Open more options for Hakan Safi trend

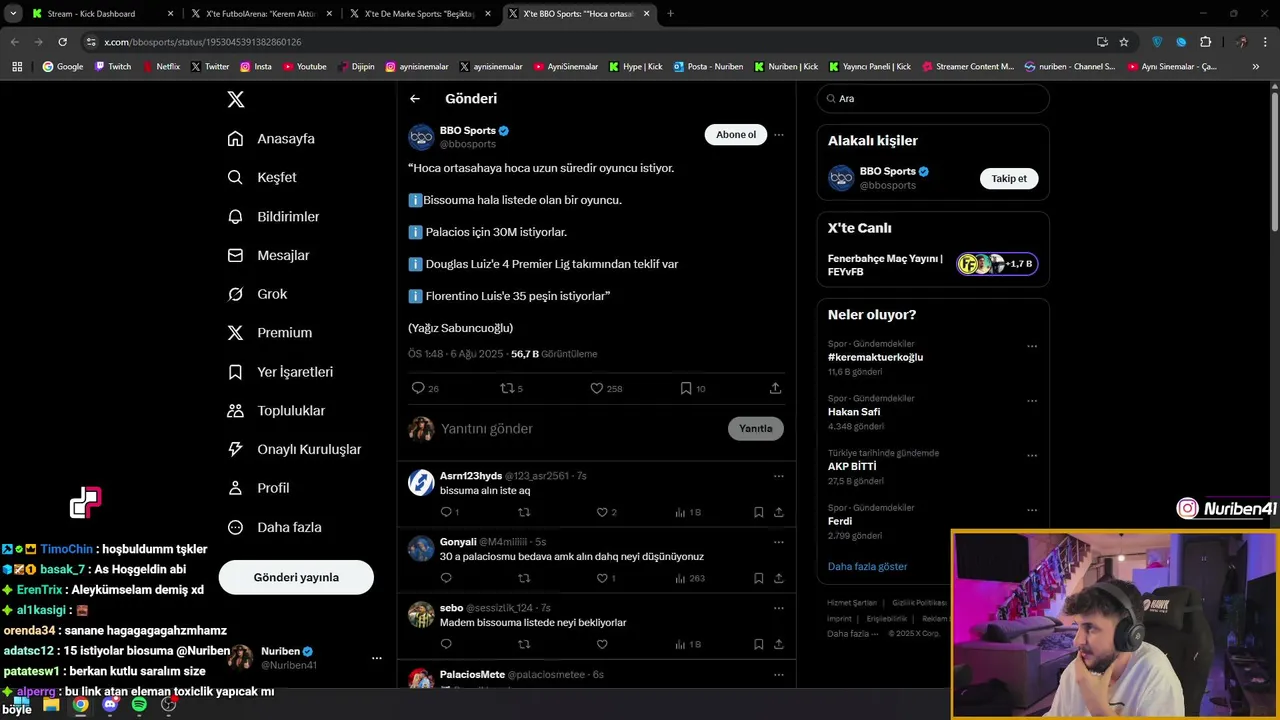coord(1032,401)
